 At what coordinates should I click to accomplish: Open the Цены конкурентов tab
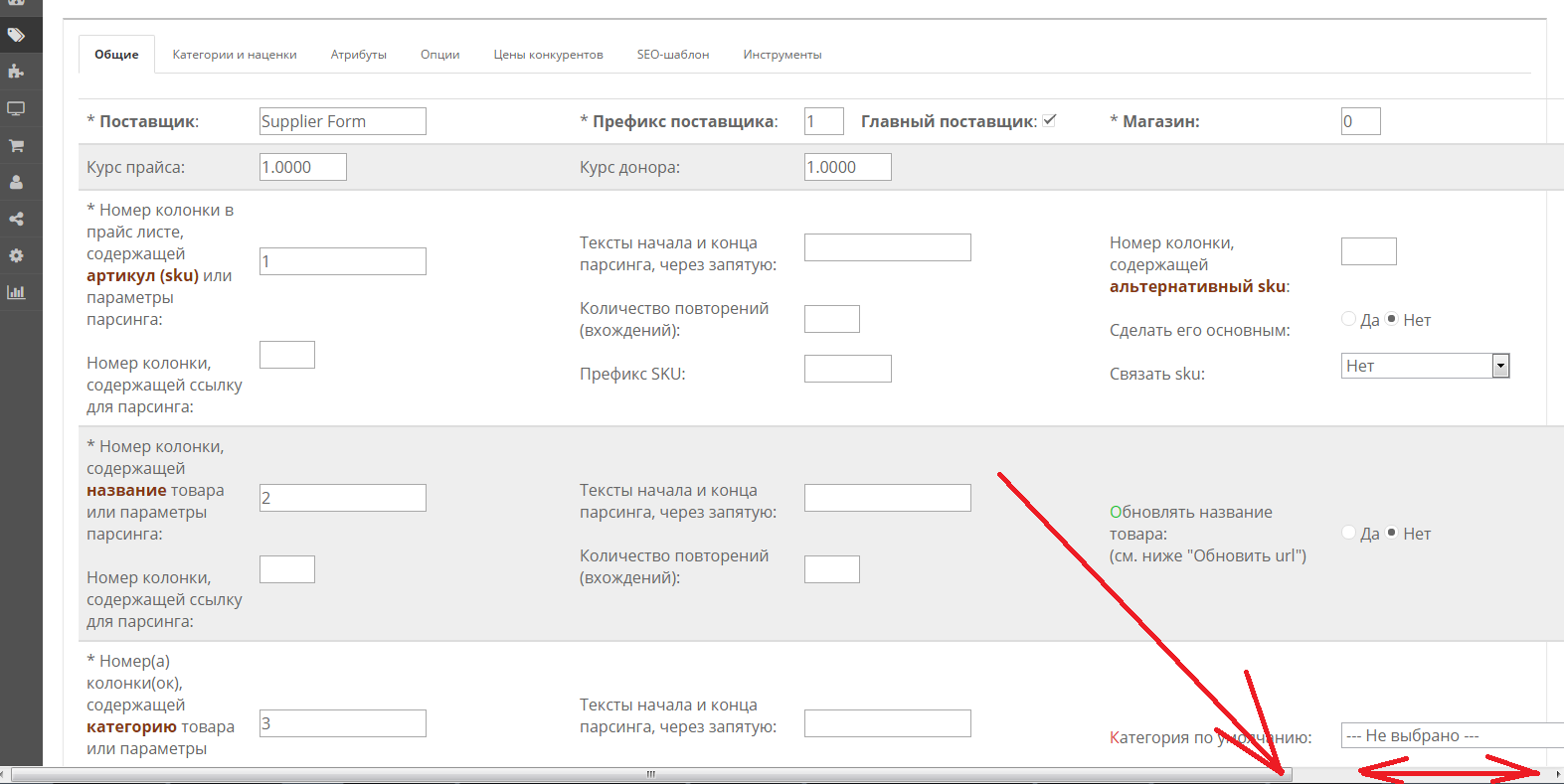tap(548, 55)
